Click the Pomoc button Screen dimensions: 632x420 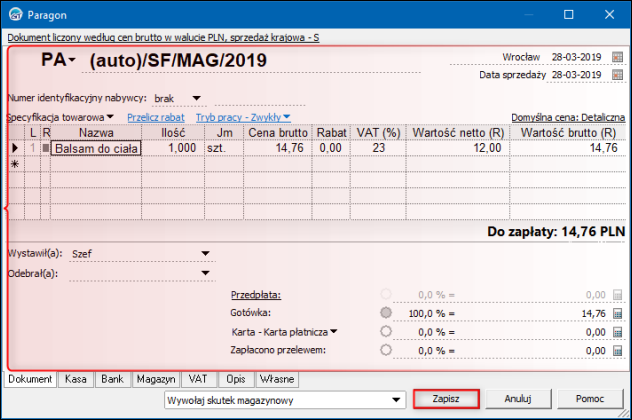(590, 399)
